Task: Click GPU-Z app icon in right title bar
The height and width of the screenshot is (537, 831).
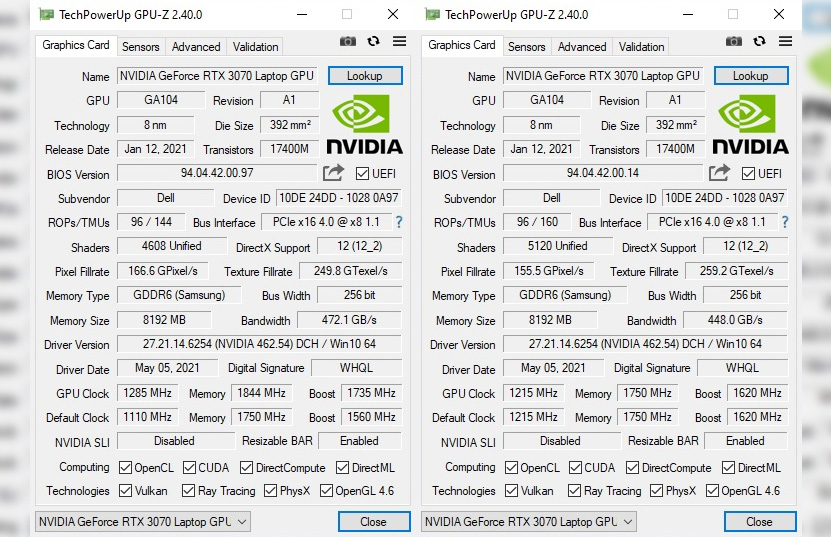Action: tap(432, 14)
